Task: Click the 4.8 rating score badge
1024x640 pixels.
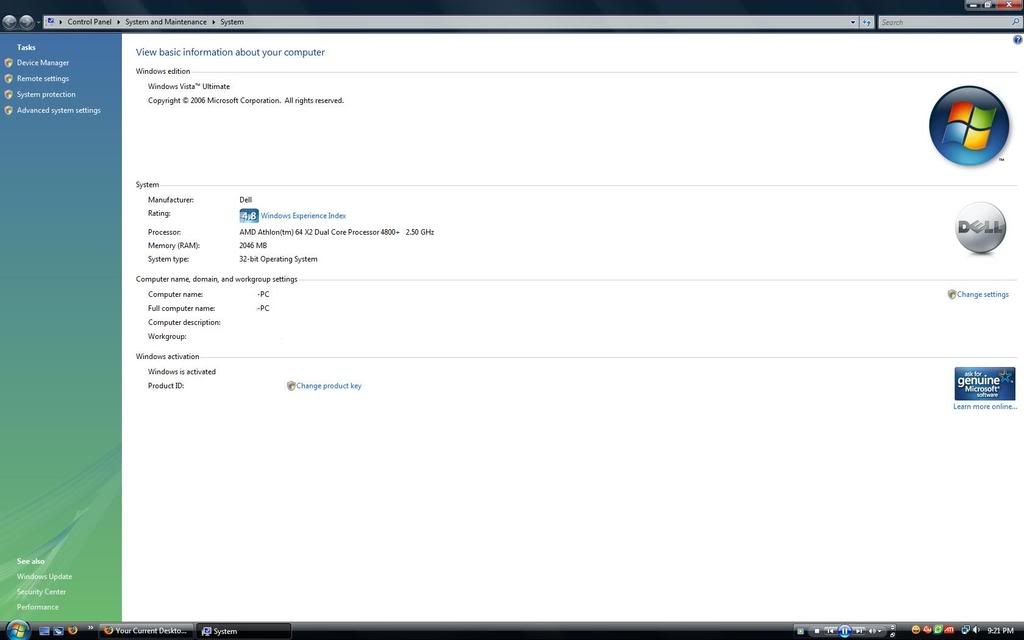Action: click(249, 216)
